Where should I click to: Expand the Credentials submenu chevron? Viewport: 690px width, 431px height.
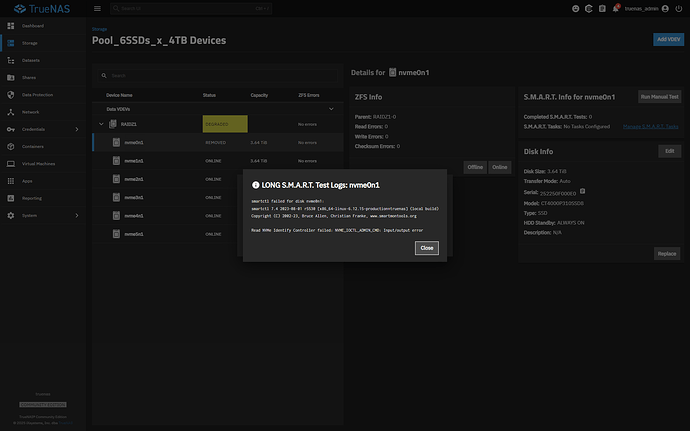pyautogui.click(x=77, y=129)
